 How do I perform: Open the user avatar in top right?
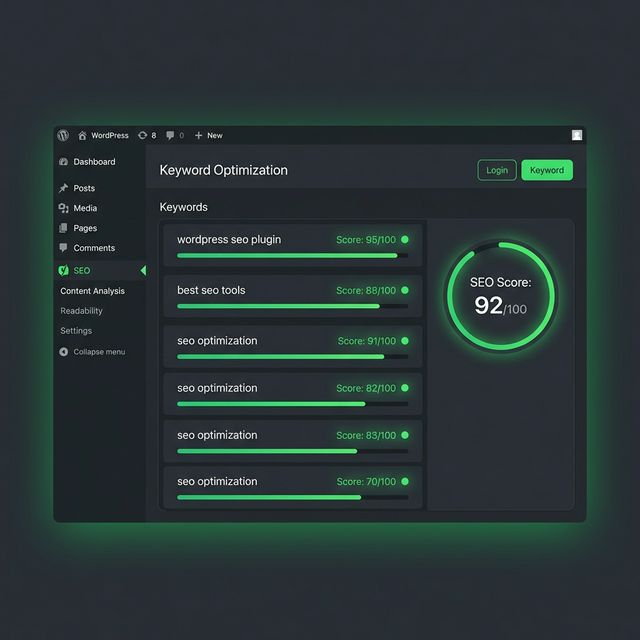coord(577,135)
